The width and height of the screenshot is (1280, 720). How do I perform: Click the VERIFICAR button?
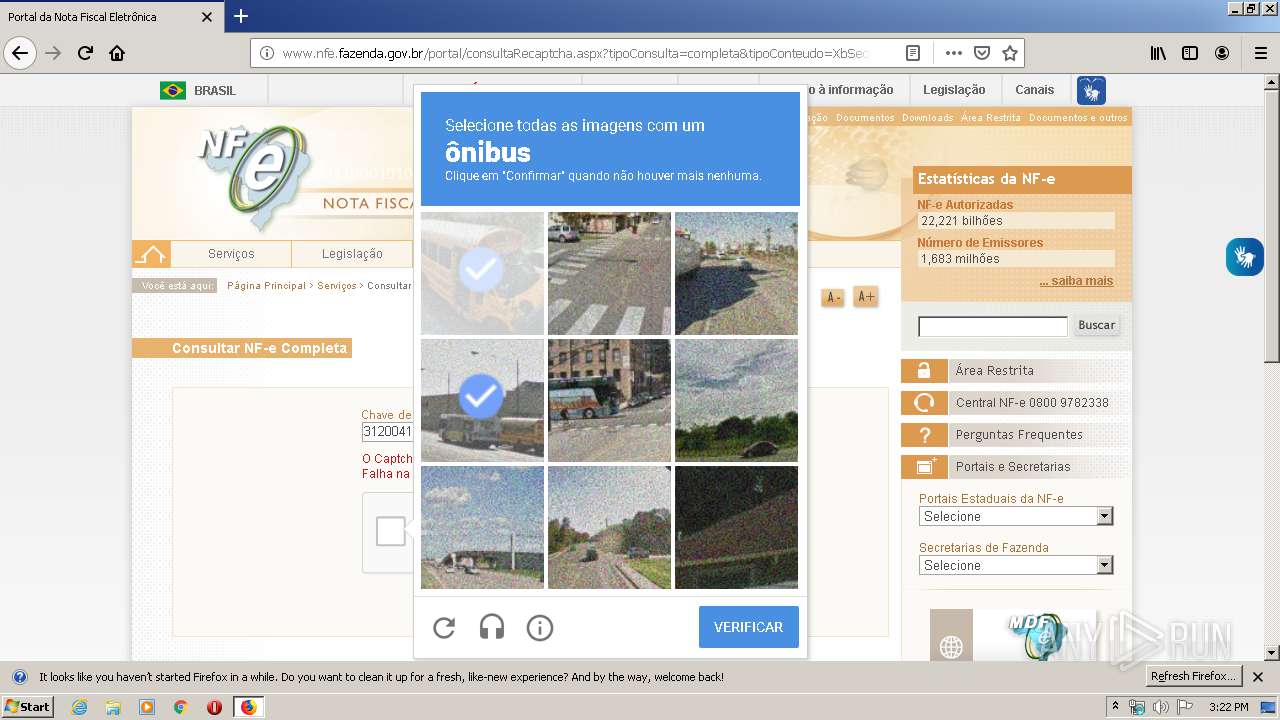[748, 627]
